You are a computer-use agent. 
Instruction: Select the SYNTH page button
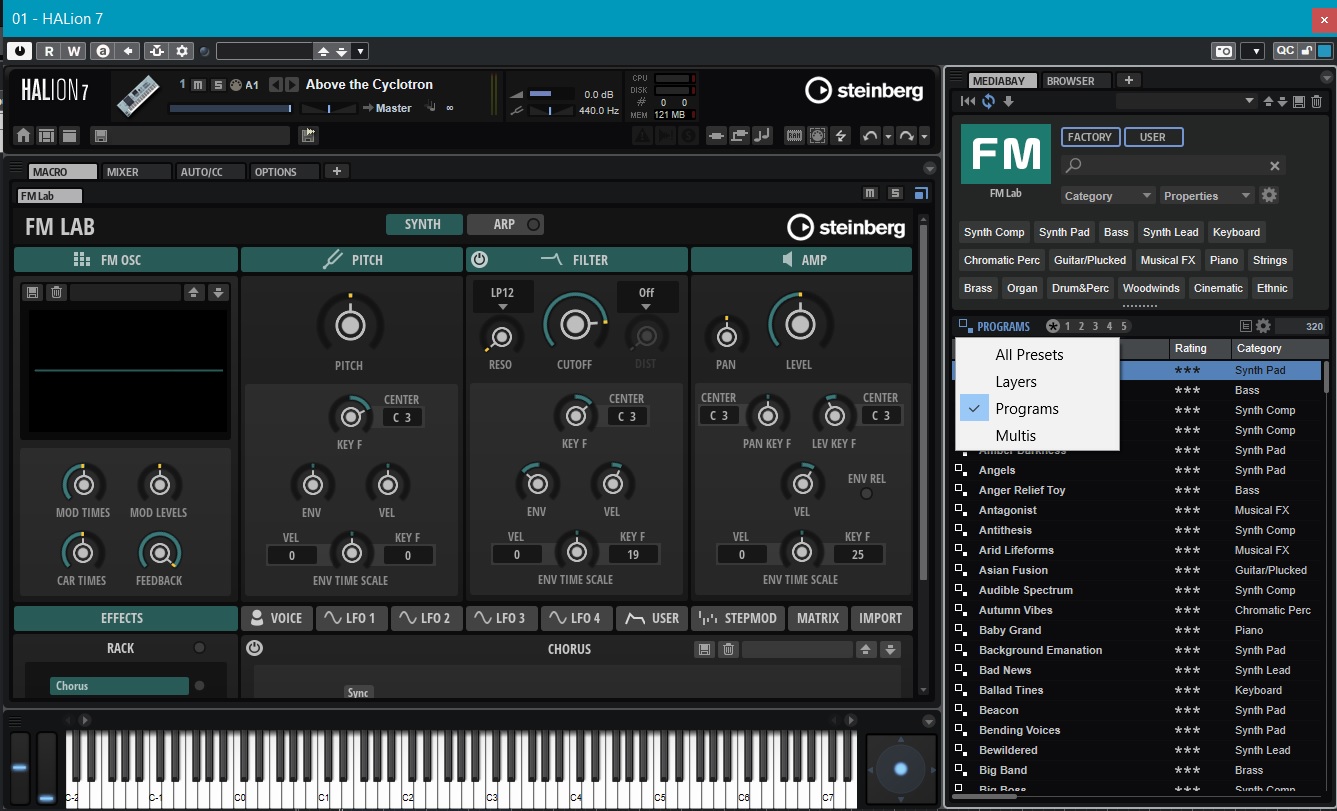pos(424,224)
